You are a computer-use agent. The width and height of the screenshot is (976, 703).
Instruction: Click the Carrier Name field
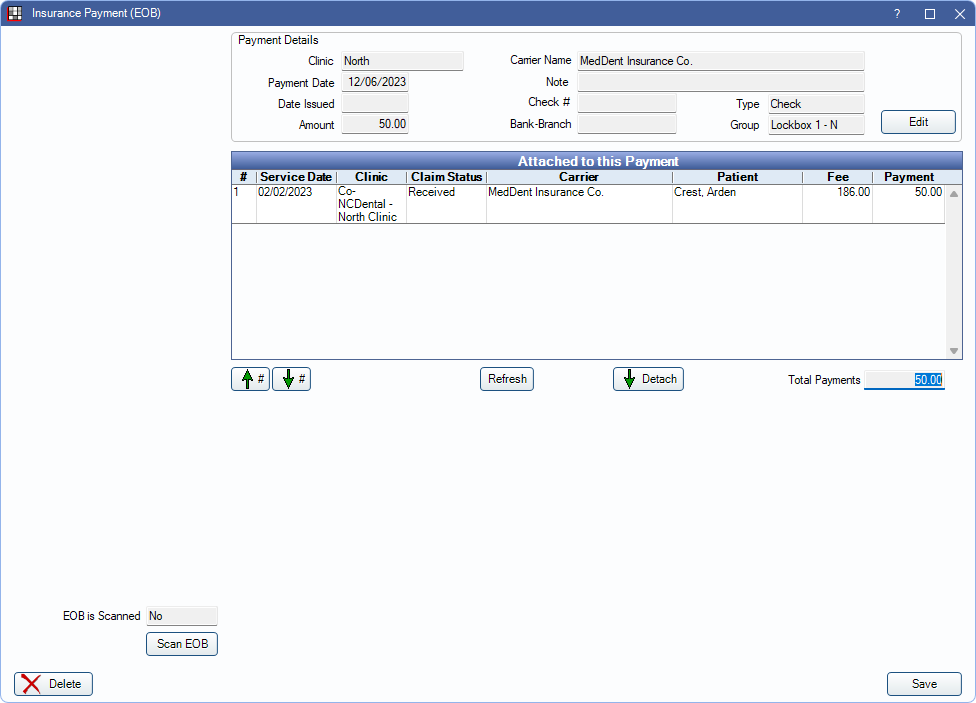720,61
